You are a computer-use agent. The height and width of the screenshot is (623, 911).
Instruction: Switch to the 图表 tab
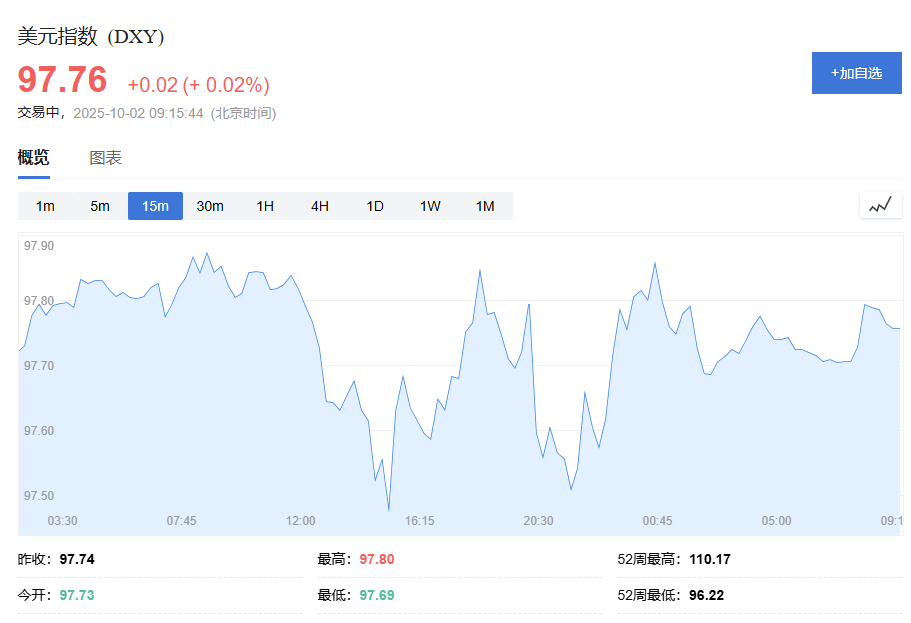tap(103, 157)
